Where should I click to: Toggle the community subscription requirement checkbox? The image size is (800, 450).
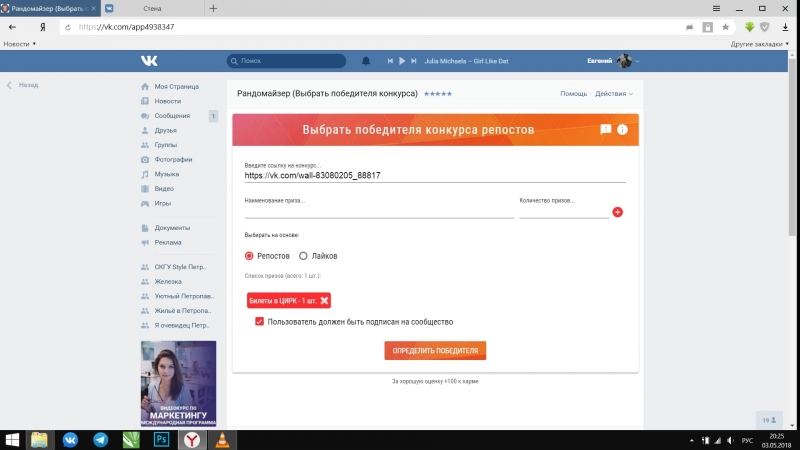(259, 321)
